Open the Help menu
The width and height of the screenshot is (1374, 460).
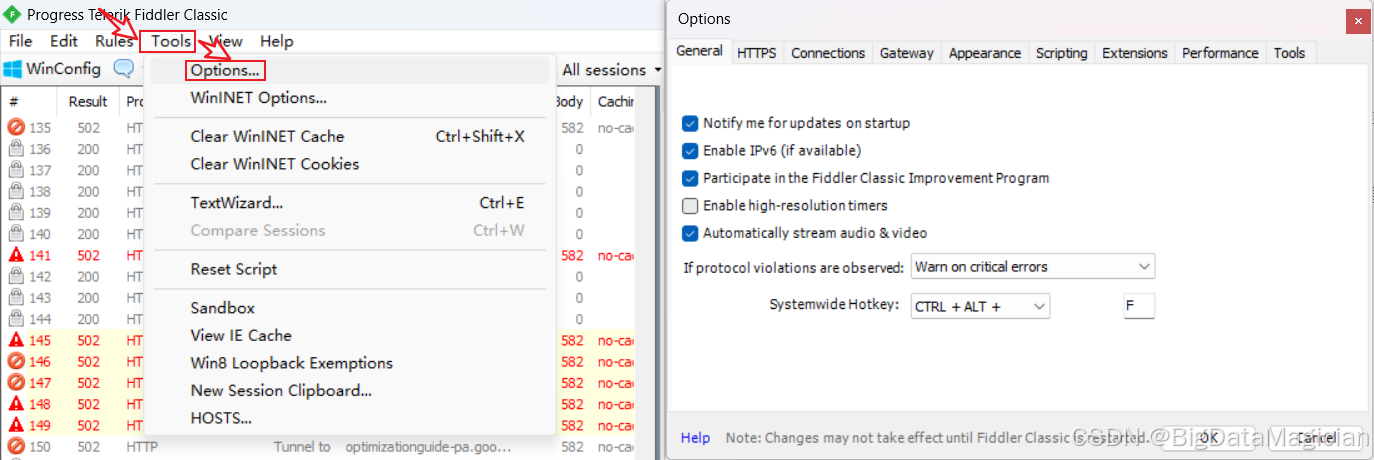click(x=276, y=41)
